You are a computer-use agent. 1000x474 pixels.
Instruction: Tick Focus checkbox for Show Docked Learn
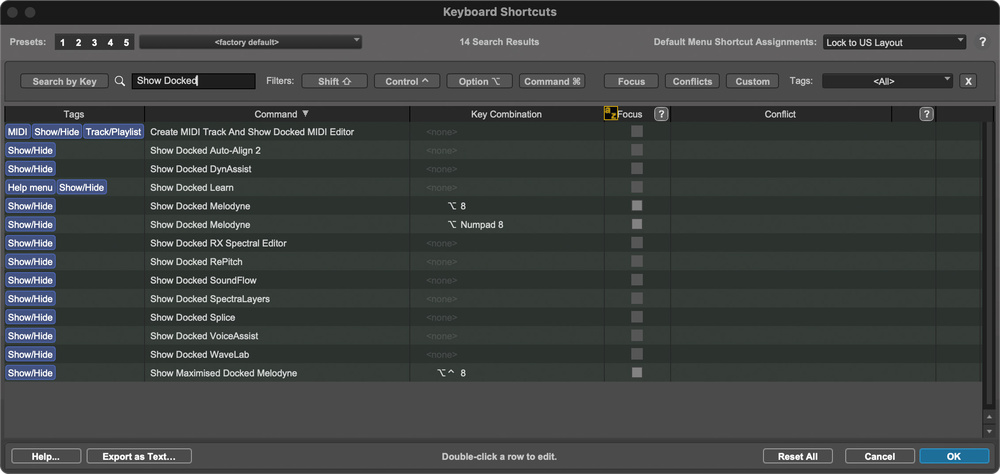(x=636, y=187)
